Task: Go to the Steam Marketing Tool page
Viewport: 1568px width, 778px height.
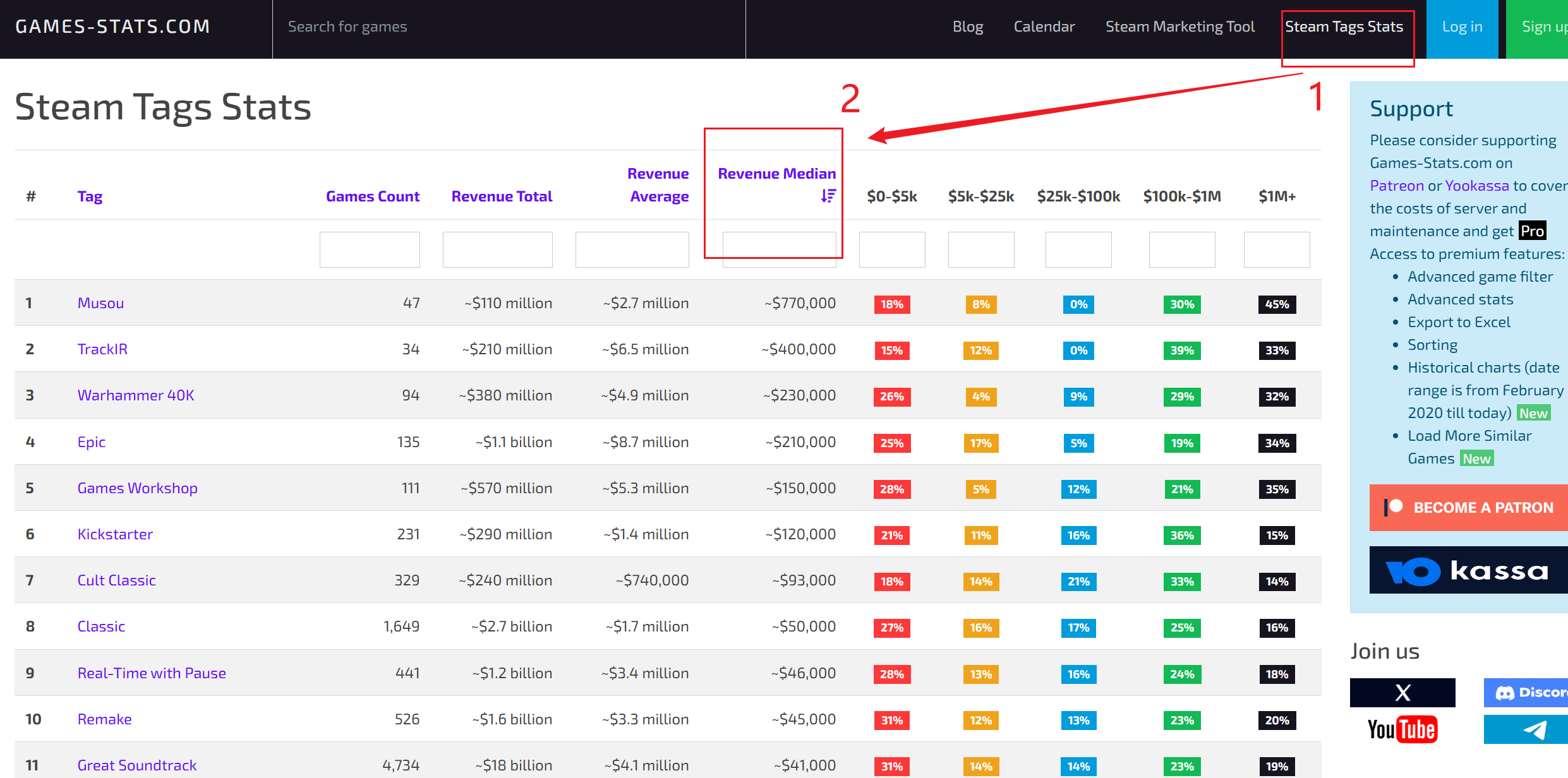Action: 1179,27
